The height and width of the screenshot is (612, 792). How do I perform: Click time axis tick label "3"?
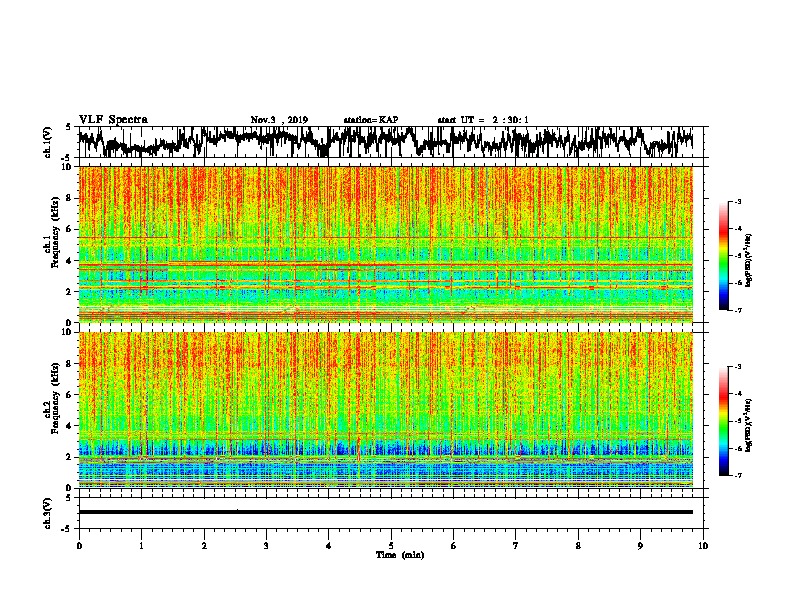point(266,546)
